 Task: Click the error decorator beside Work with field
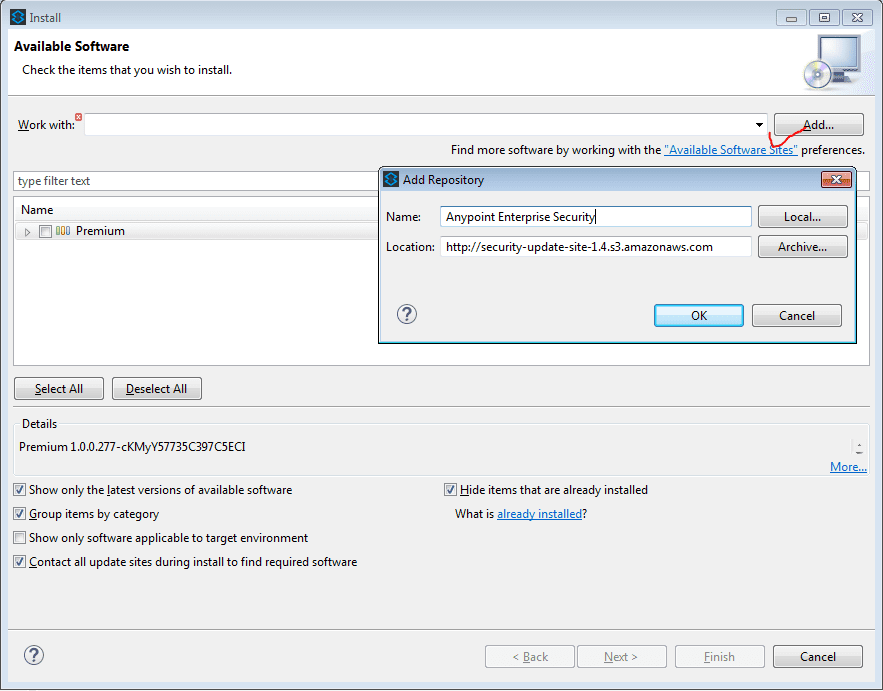pyautogui.click(x=79, y=117)
